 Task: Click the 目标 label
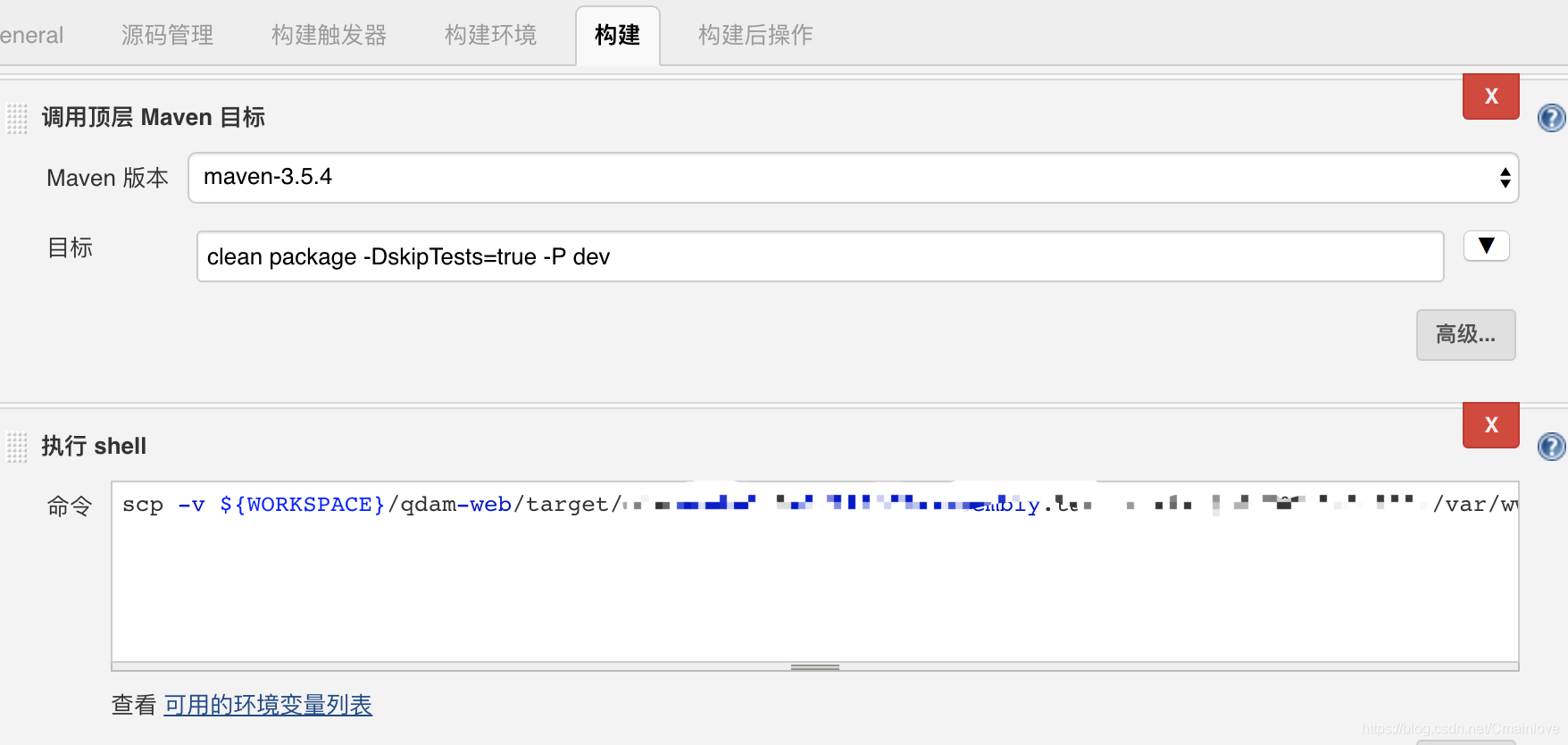coord(70,247)
